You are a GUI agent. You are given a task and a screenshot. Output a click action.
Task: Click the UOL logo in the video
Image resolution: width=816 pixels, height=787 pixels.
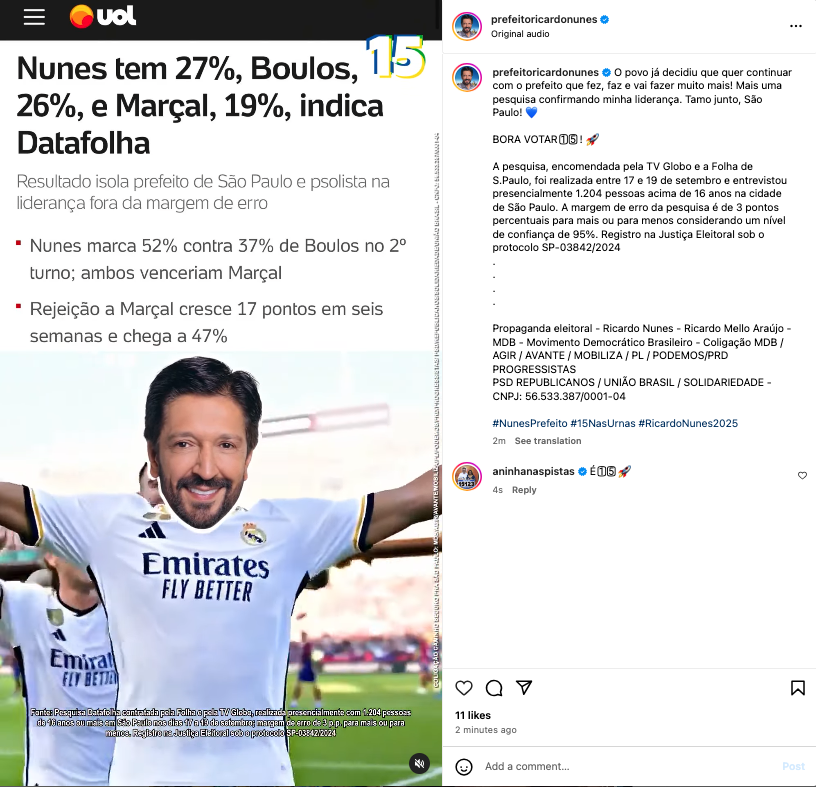point(103,16)
